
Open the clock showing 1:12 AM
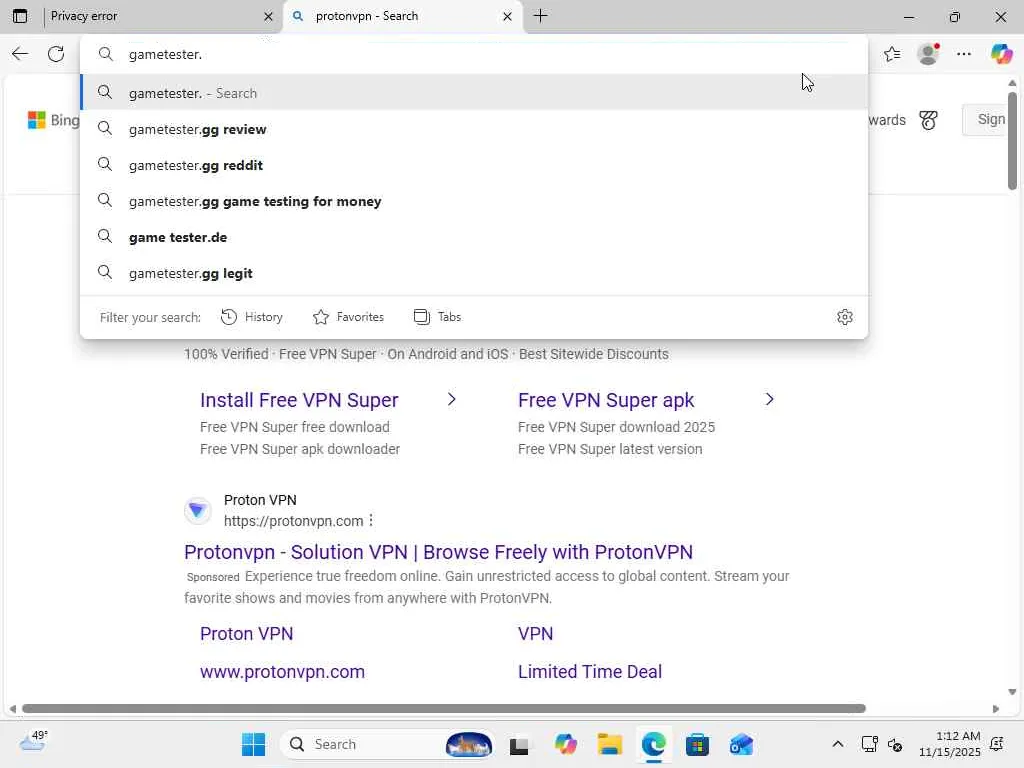950,744
